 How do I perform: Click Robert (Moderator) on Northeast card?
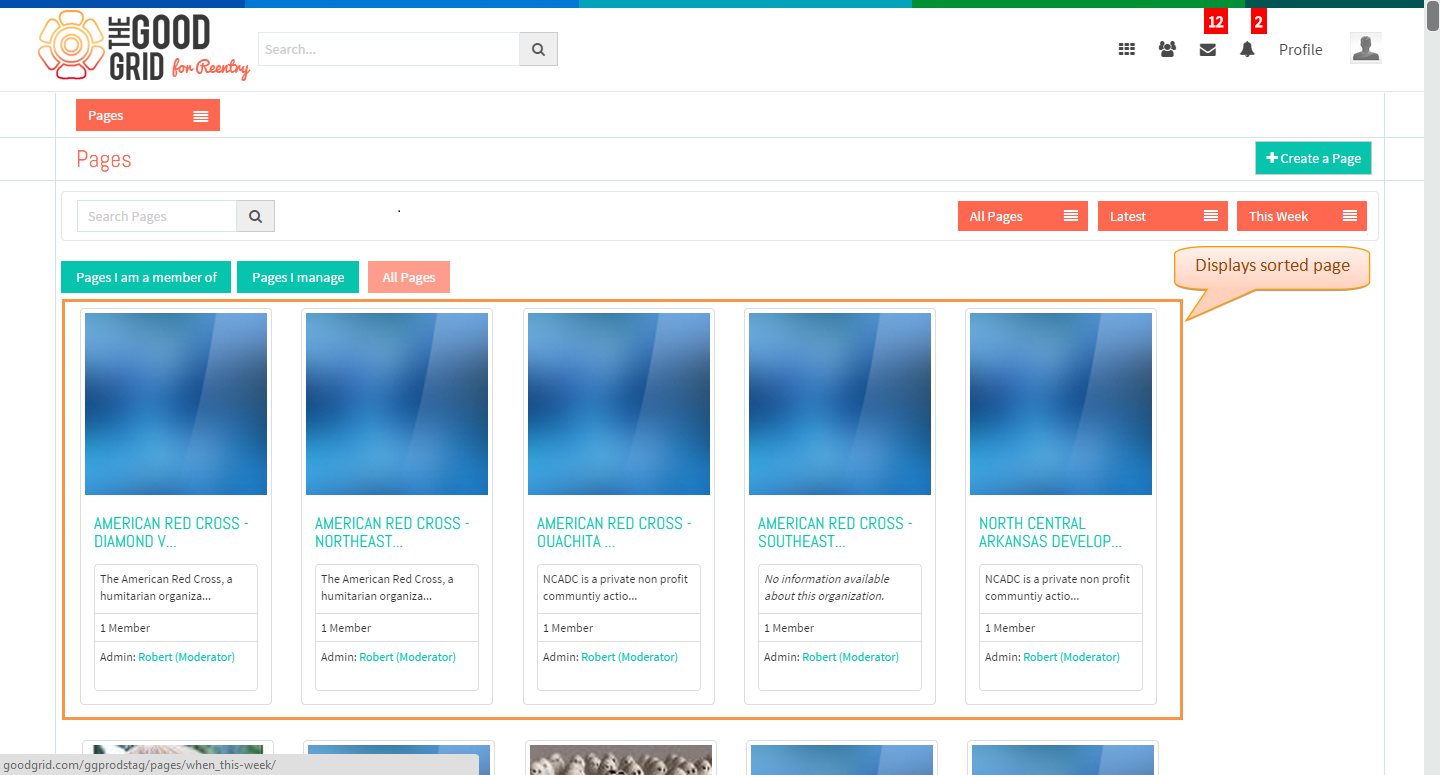(x=407, y=657)
